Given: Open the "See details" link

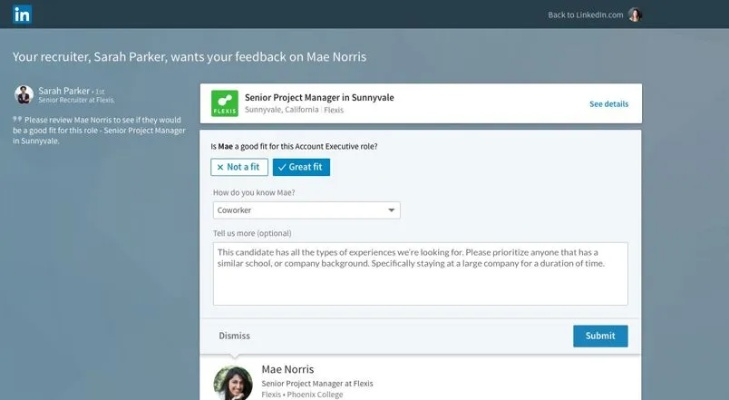Looking at the screenshot, I should pyautogui.click(x=608, y=104).
